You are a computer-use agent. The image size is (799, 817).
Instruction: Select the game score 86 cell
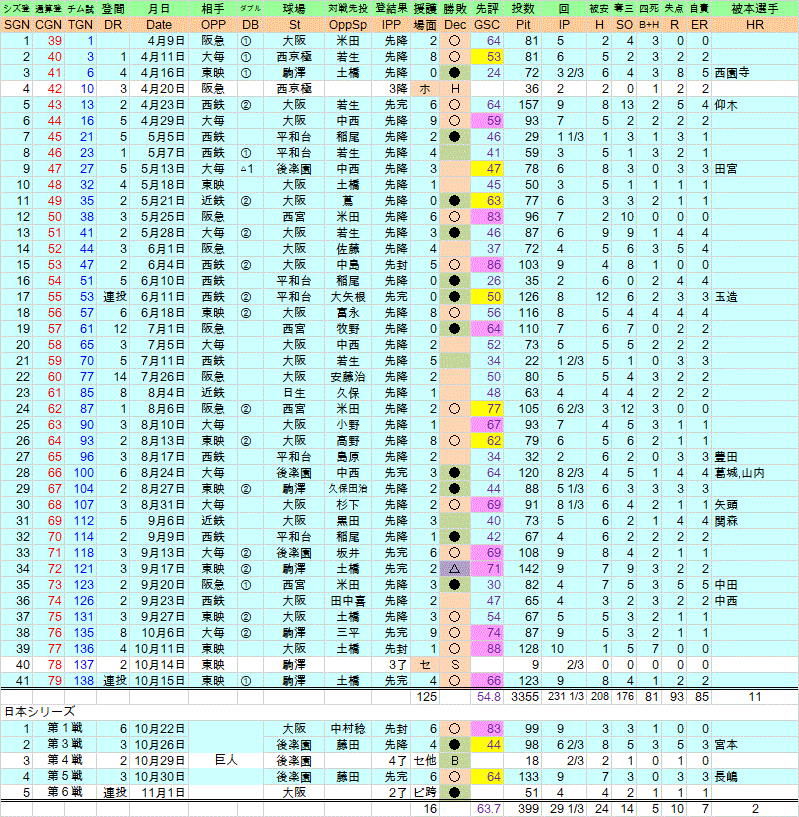pyautogui.click(x=487, y=265)
